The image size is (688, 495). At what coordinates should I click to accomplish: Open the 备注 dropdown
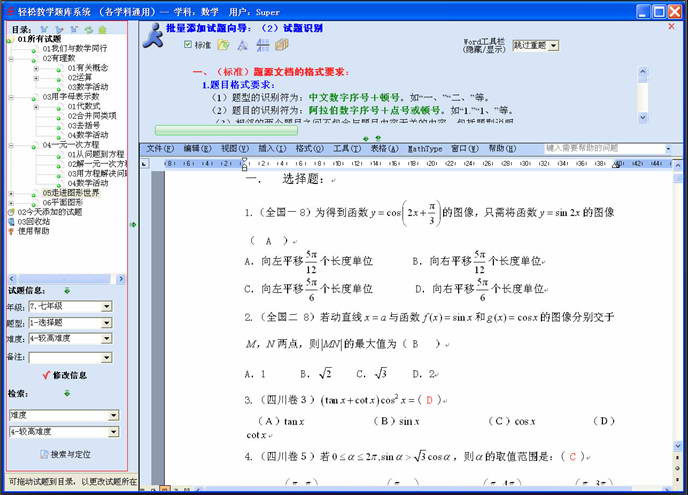pos(107,359)
